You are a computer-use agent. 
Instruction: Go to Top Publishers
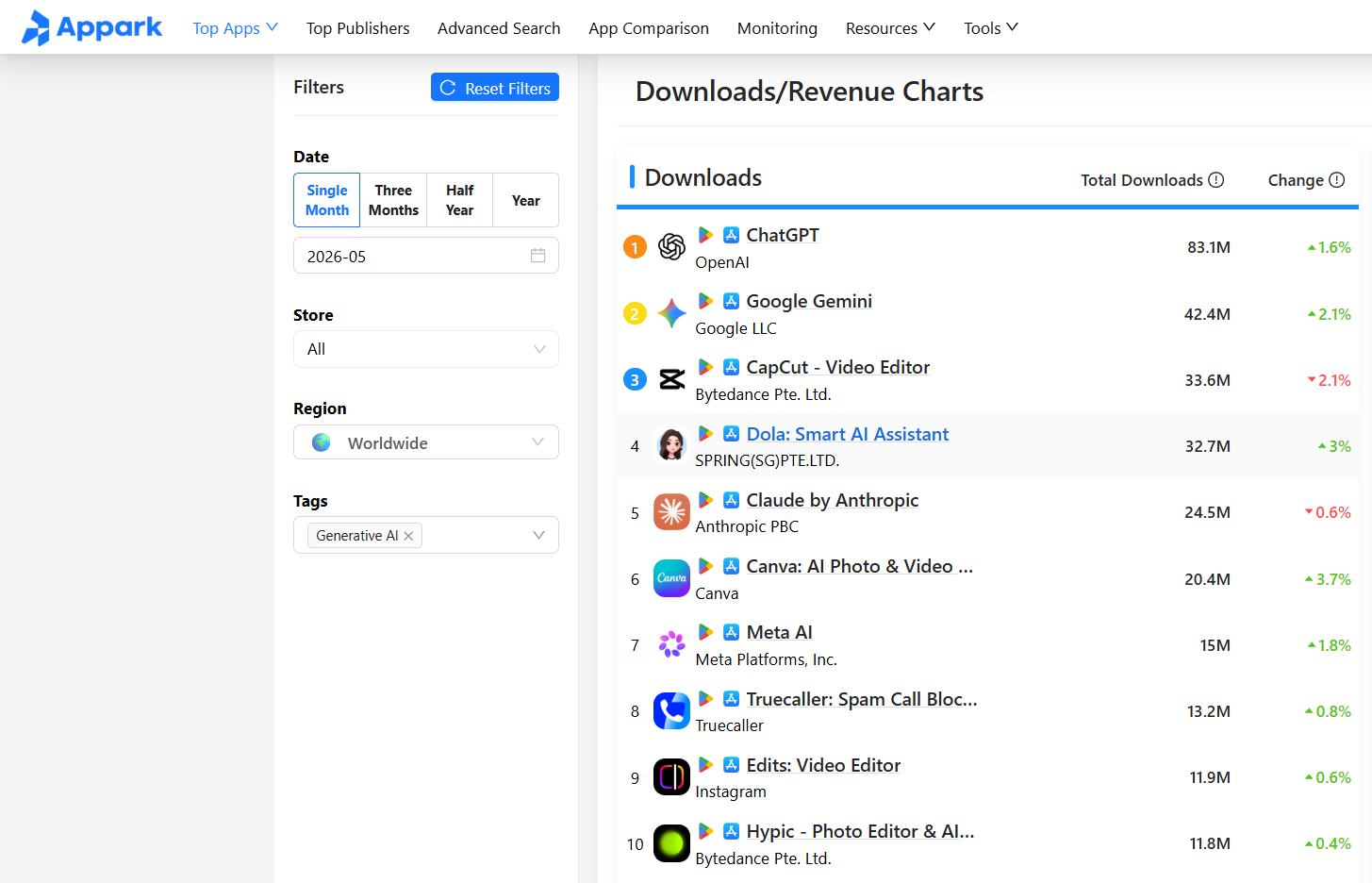click(x=358, y=28)
